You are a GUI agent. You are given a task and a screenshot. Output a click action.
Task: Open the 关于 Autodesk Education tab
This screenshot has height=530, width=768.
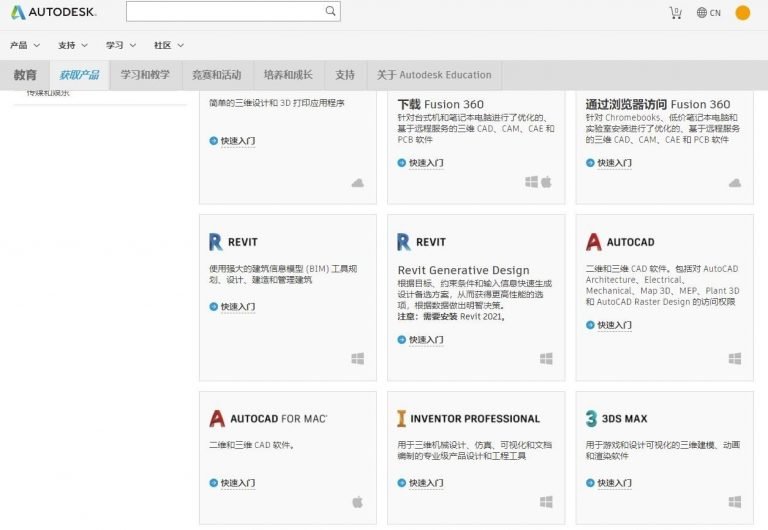click(434, 75)
